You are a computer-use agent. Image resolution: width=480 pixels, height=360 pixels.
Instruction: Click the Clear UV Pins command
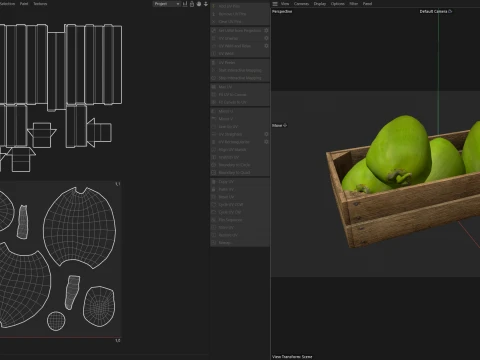[240, 22]
